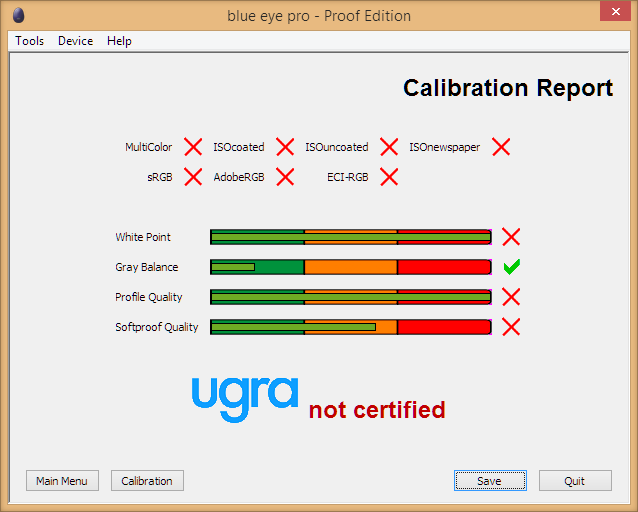This screenshot has width=638, height=512.
Task: Click the Profile Quality result bar
Action: 351,297
